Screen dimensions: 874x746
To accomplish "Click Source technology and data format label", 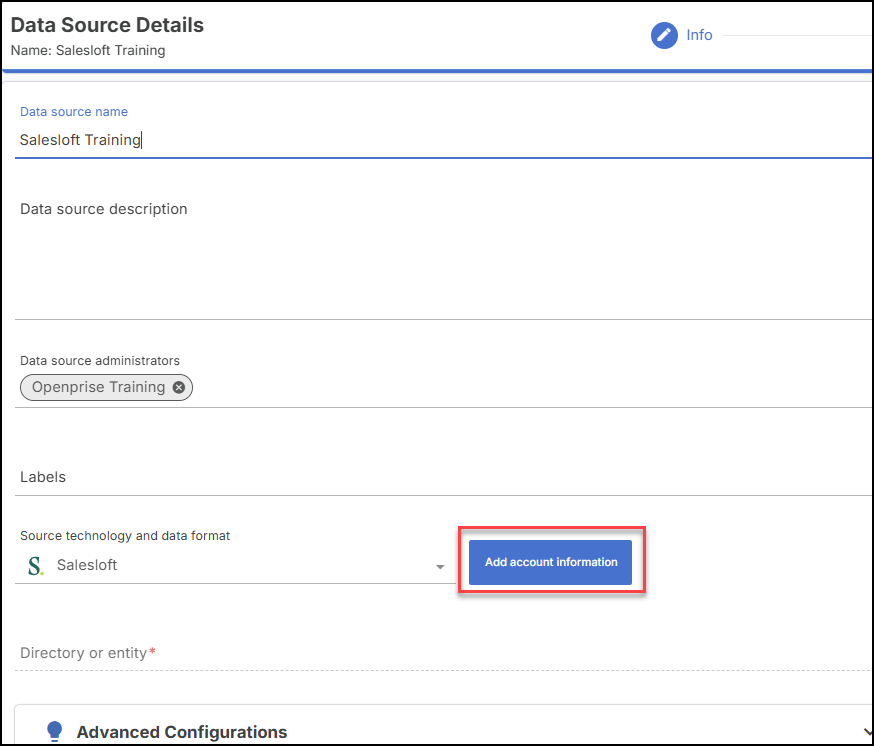I will [x=125, y=536].
